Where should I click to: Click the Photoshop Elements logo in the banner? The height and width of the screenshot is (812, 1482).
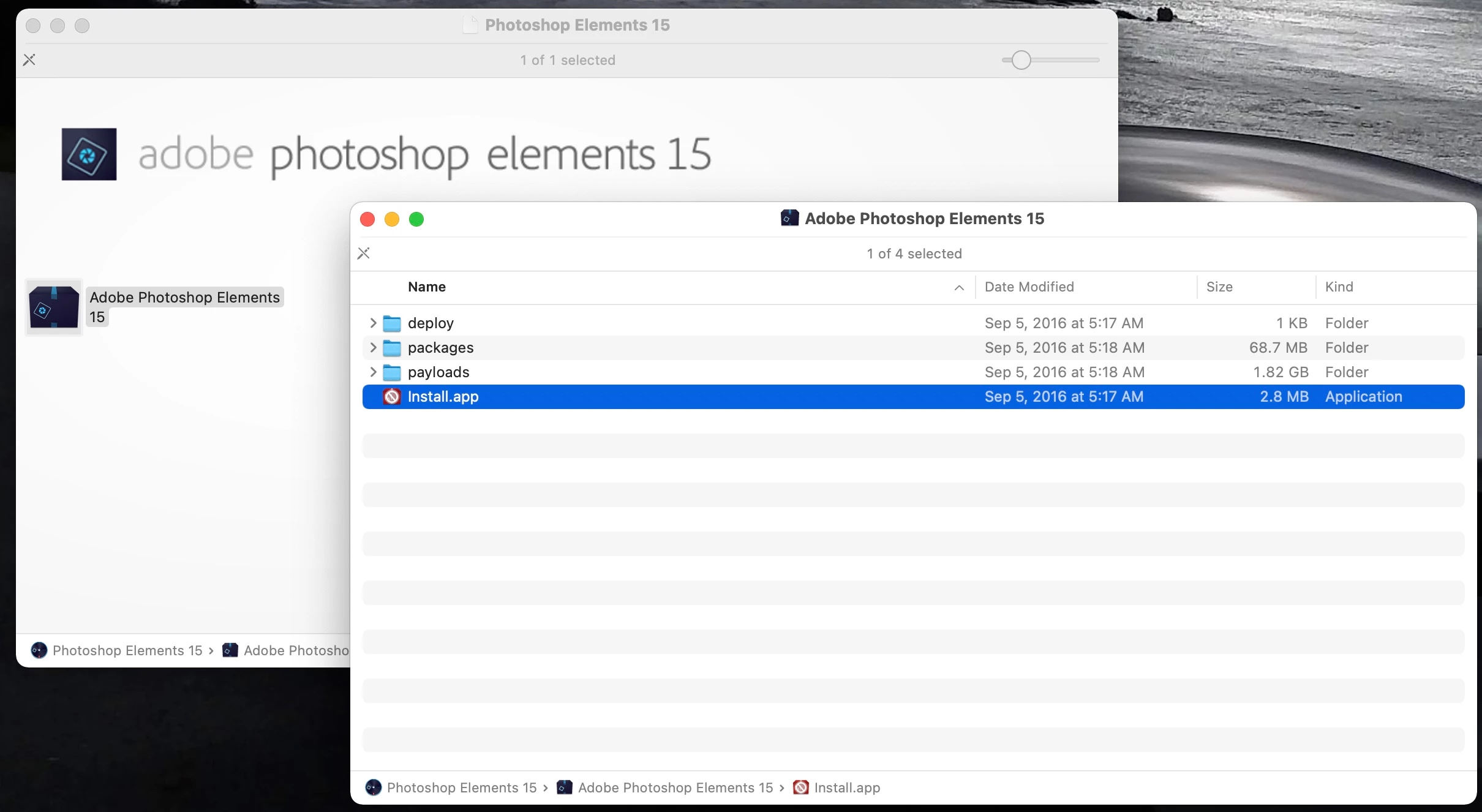point(89,154)
